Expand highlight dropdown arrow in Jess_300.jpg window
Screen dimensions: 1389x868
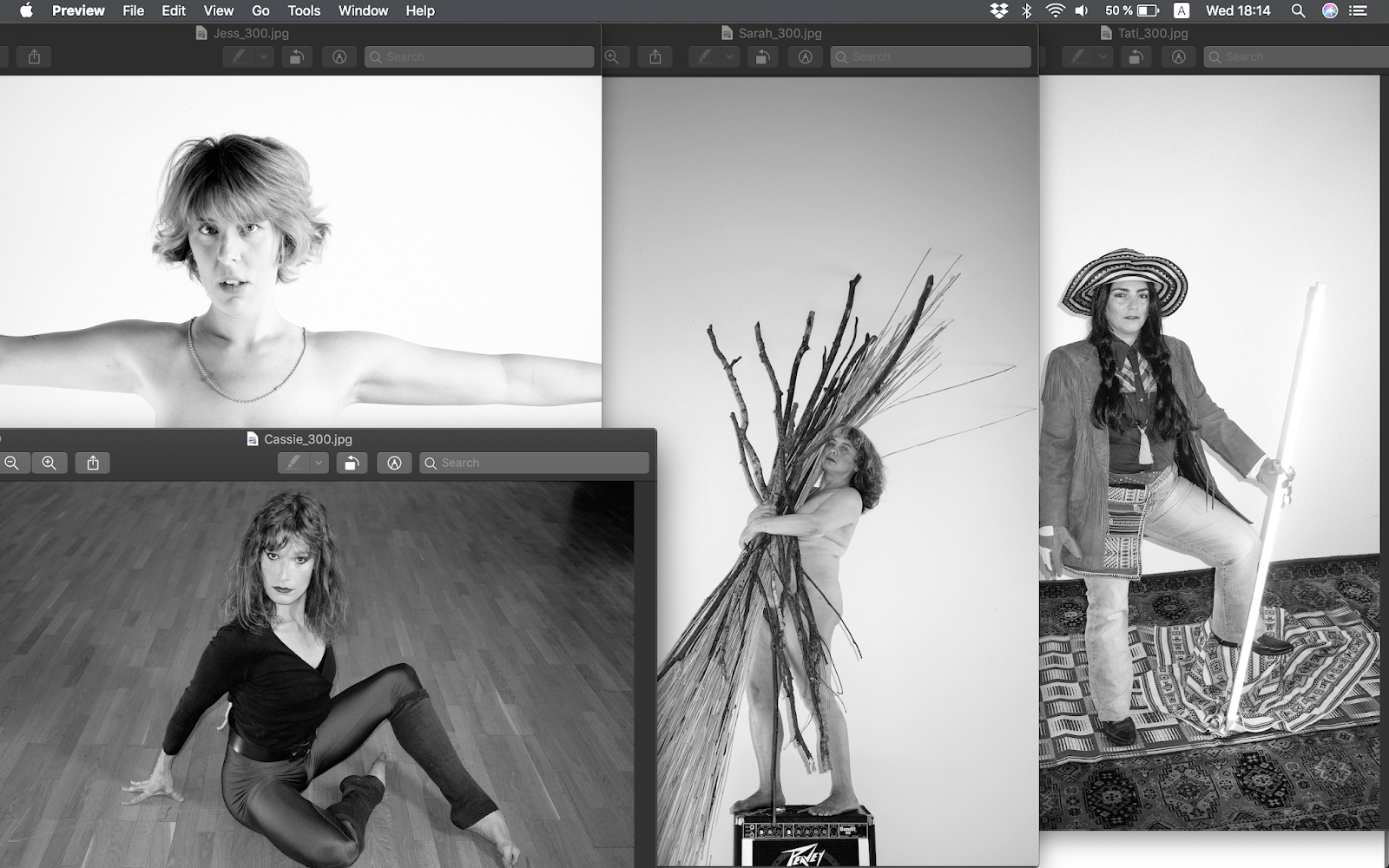(x=264, y=56)
